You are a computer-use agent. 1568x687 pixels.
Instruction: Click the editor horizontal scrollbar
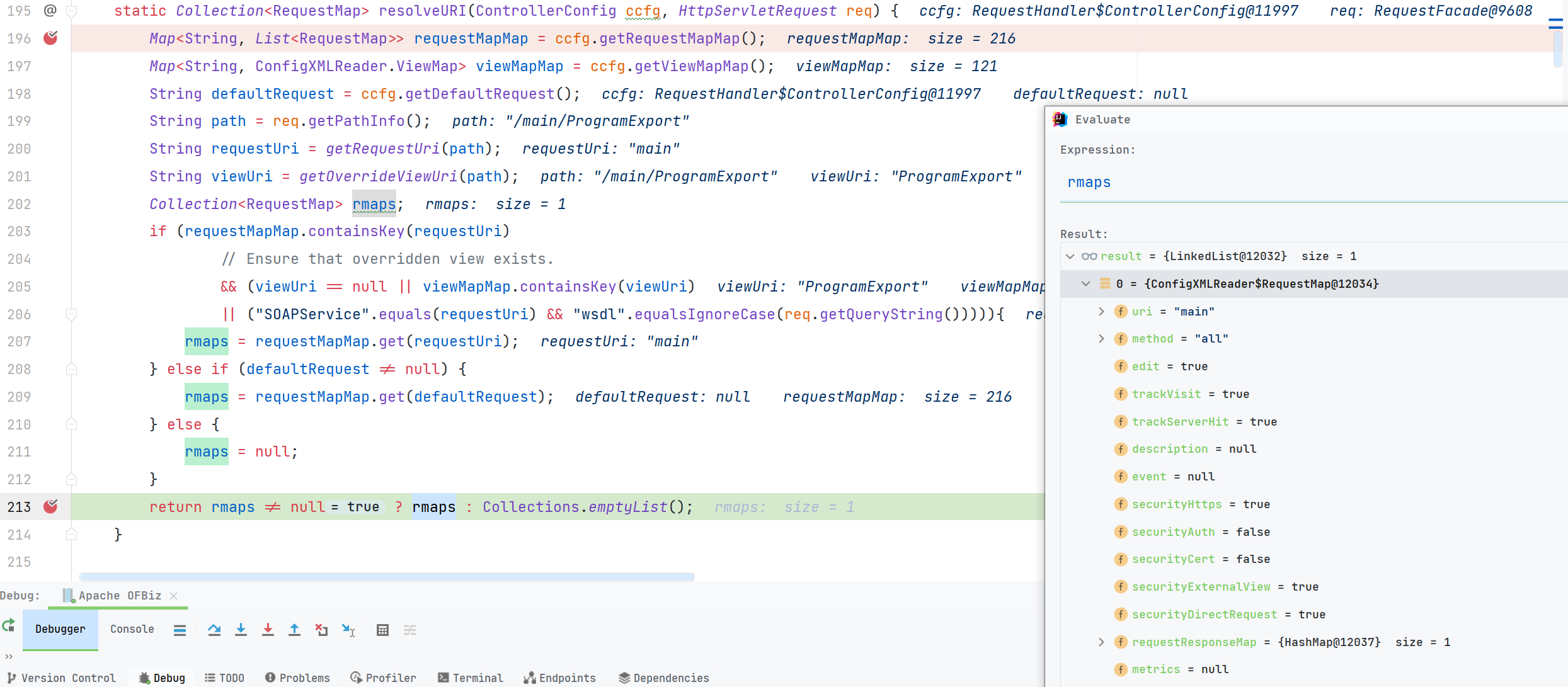387,576
